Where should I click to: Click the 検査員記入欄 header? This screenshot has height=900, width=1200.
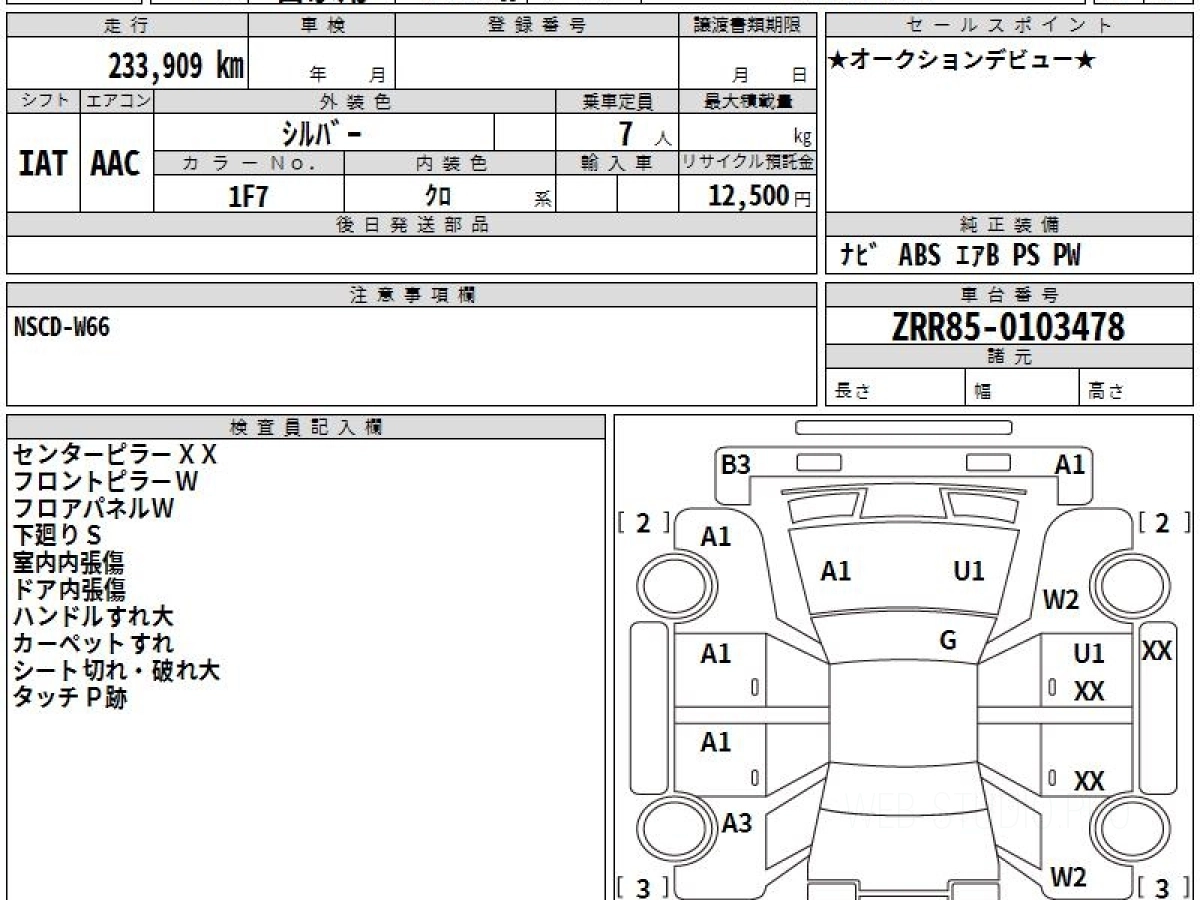pos(306,427)
